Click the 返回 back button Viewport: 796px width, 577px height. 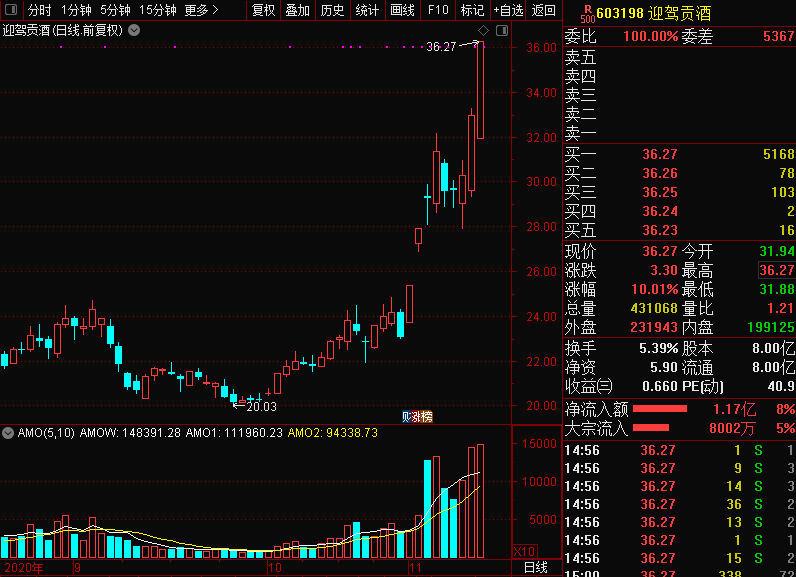click(x=543, y=10)
